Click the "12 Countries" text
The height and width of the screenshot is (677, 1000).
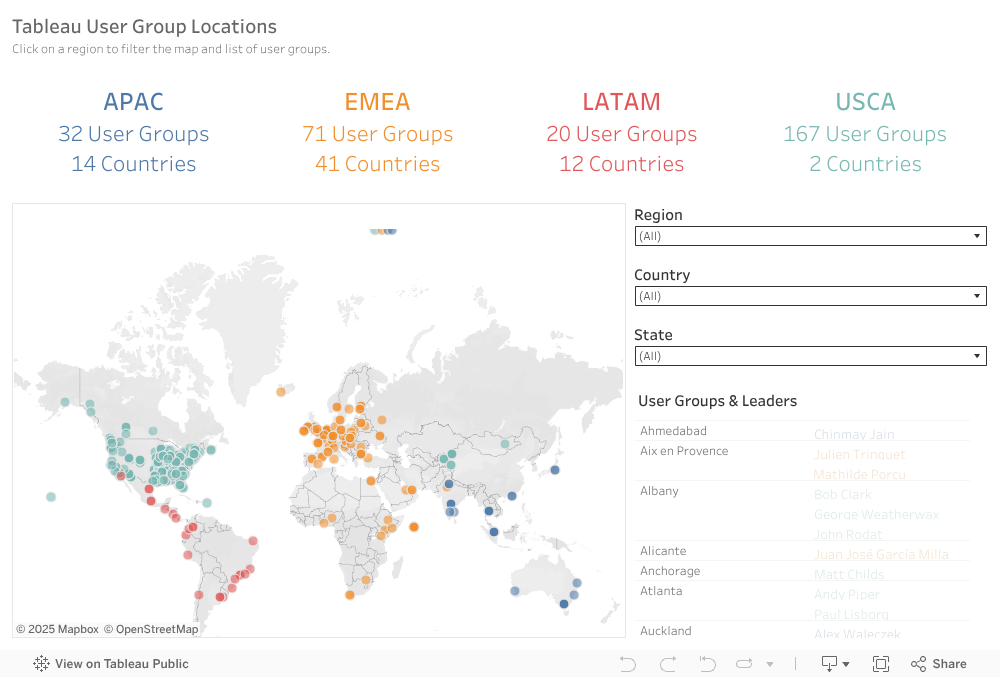pyautogui.click(x=622, y=164)
